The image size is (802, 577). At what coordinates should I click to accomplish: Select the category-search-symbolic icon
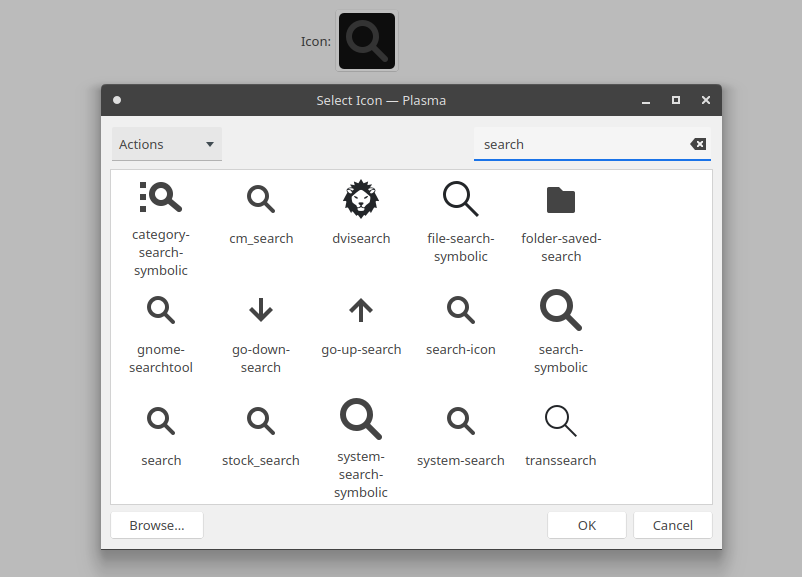point(161,199)
